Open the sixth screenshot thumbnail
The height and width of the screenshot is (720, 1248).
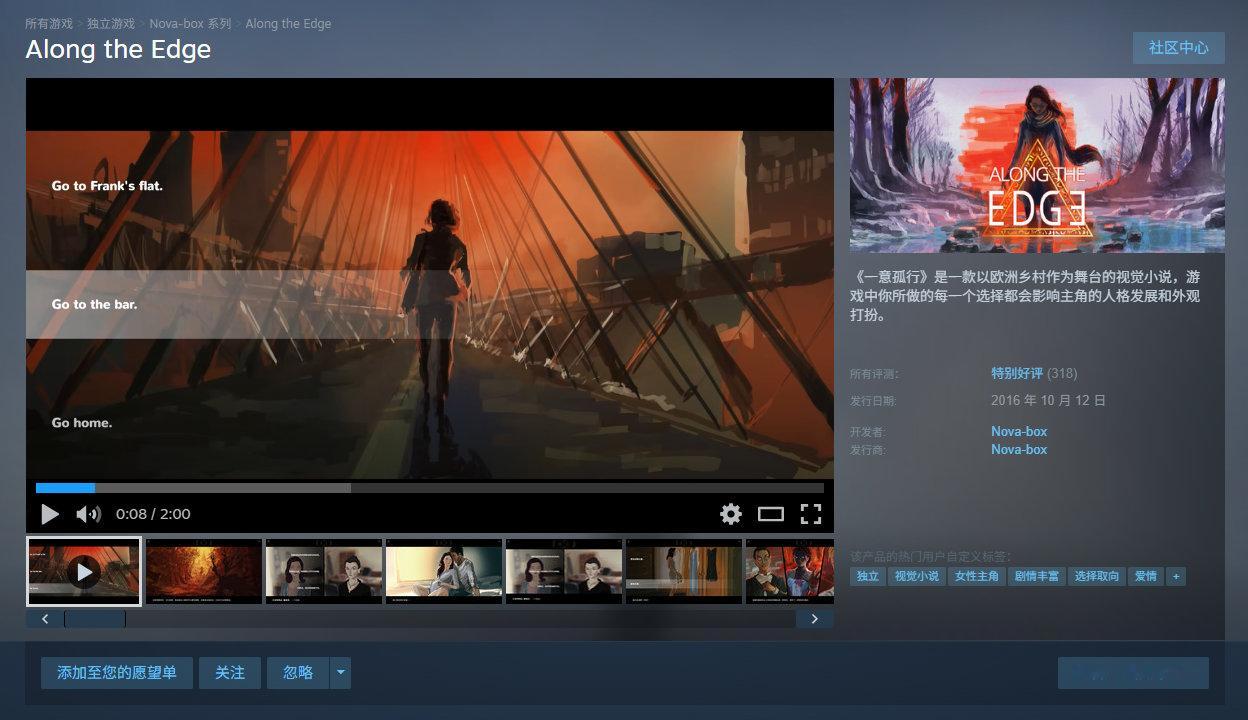tap(684, 572)
